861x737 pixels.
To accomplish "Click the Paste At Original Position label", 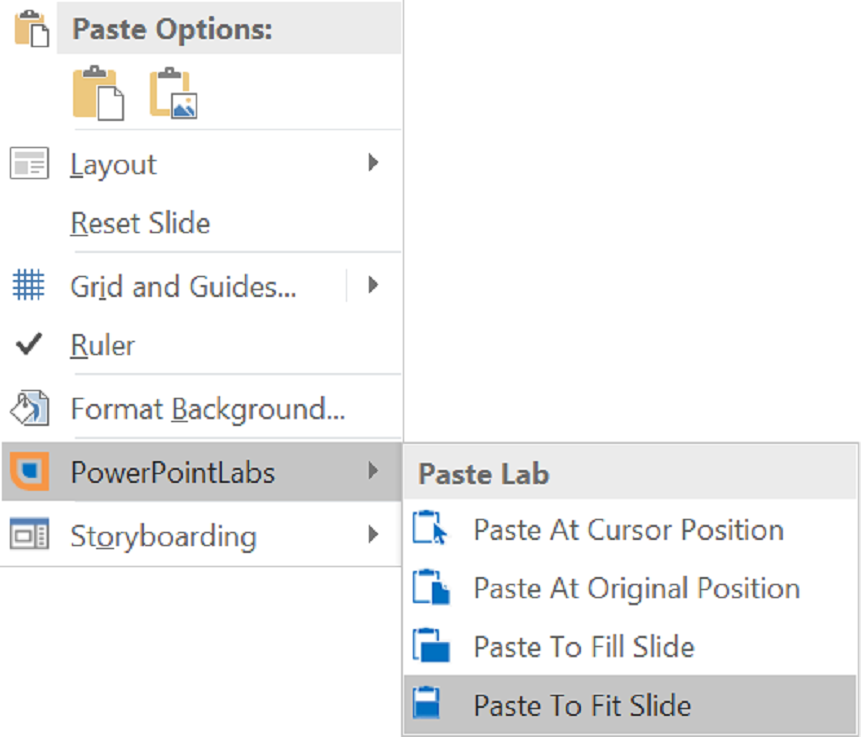I will 636,588.
